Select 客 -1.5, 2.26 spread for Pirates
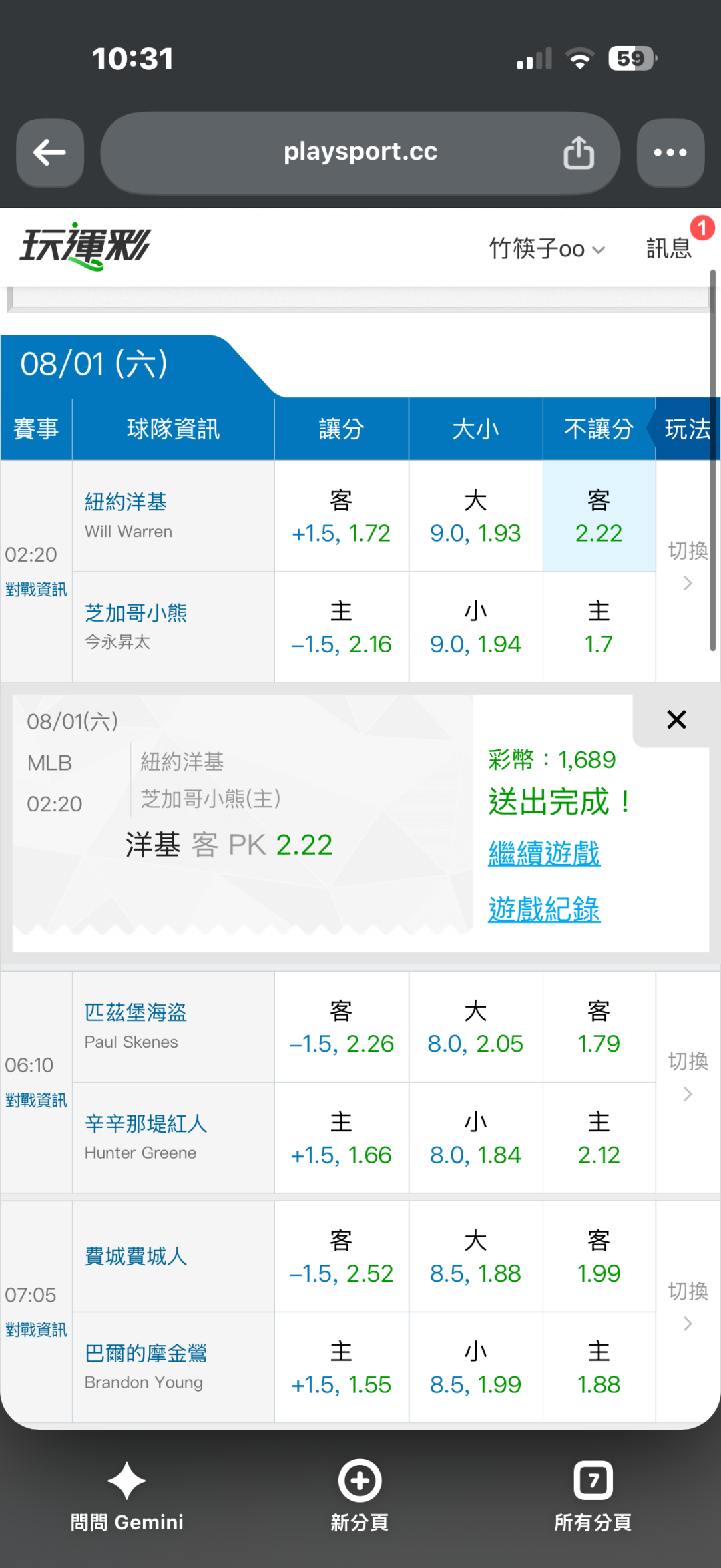721x1568 pixels. pyautogui.click(x=341, y=1027)
